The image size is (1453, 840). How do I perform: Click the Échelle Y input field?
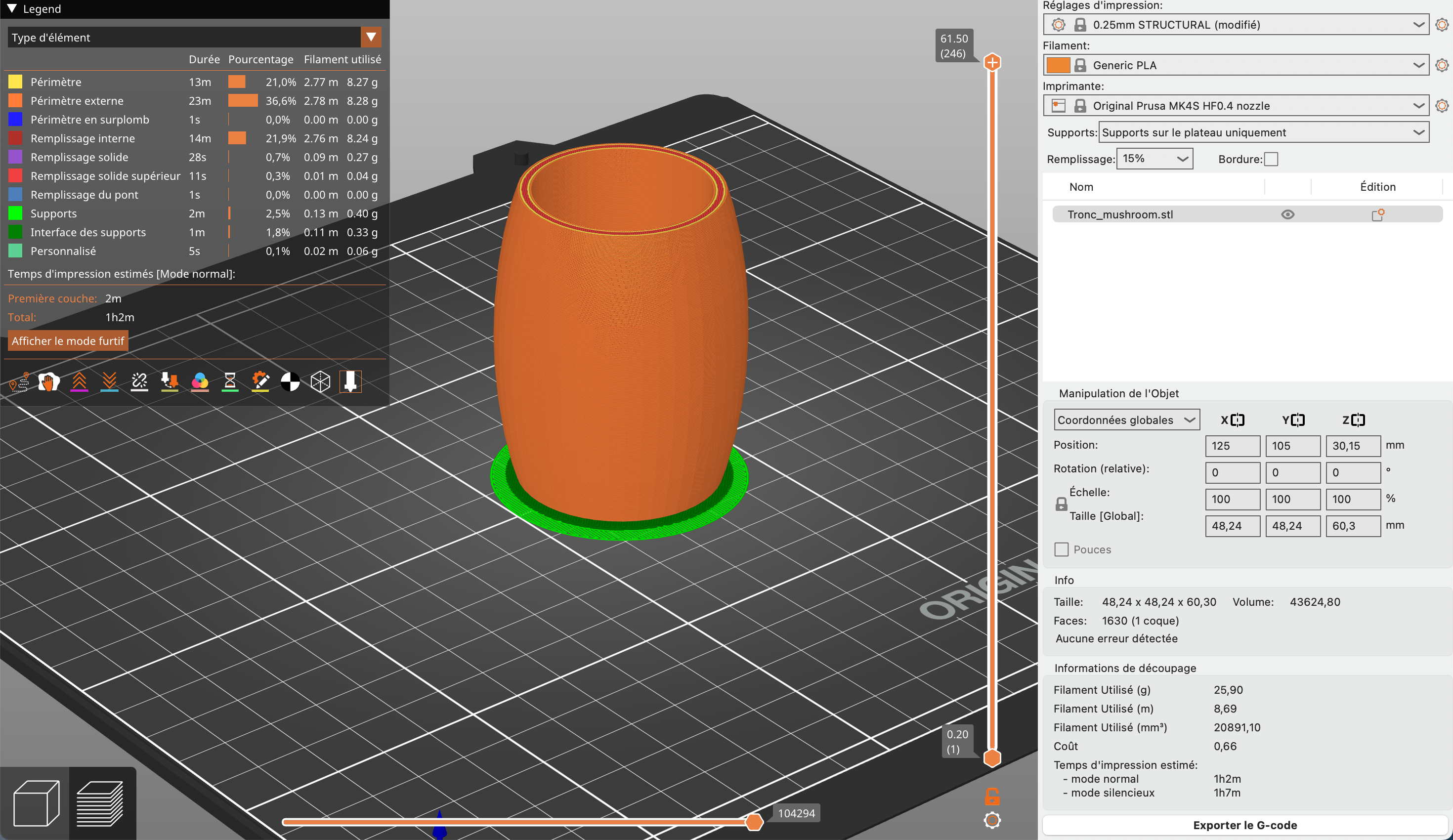tap(1293, 499)
